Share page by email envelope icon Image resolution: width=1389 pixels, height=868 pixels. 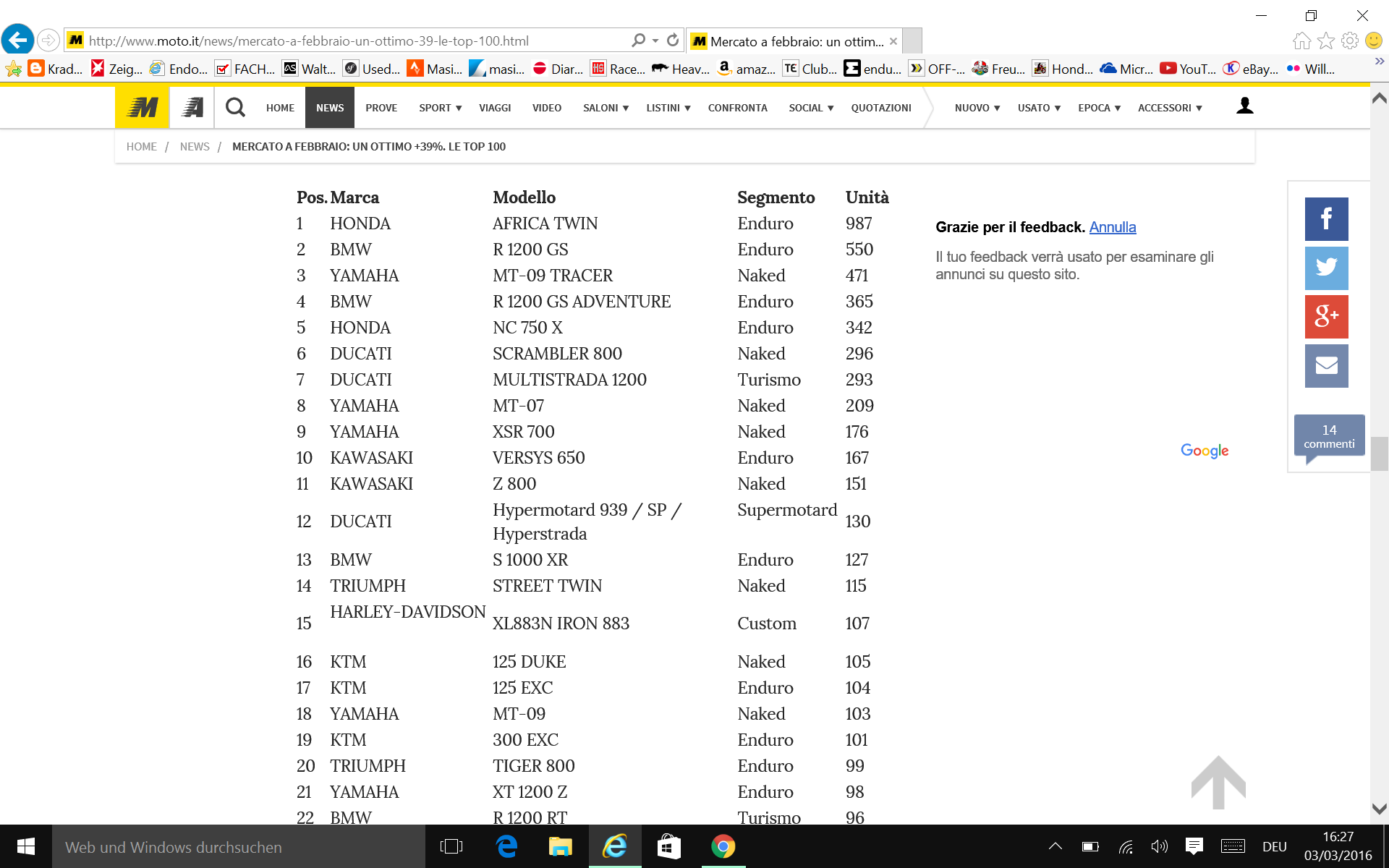[x=1325, y=365]
